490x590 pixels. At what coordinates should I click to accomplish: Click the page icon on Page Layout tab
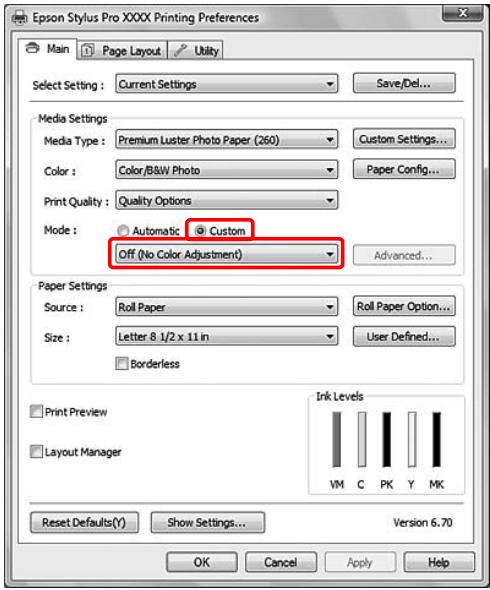[x=87, y=50]
